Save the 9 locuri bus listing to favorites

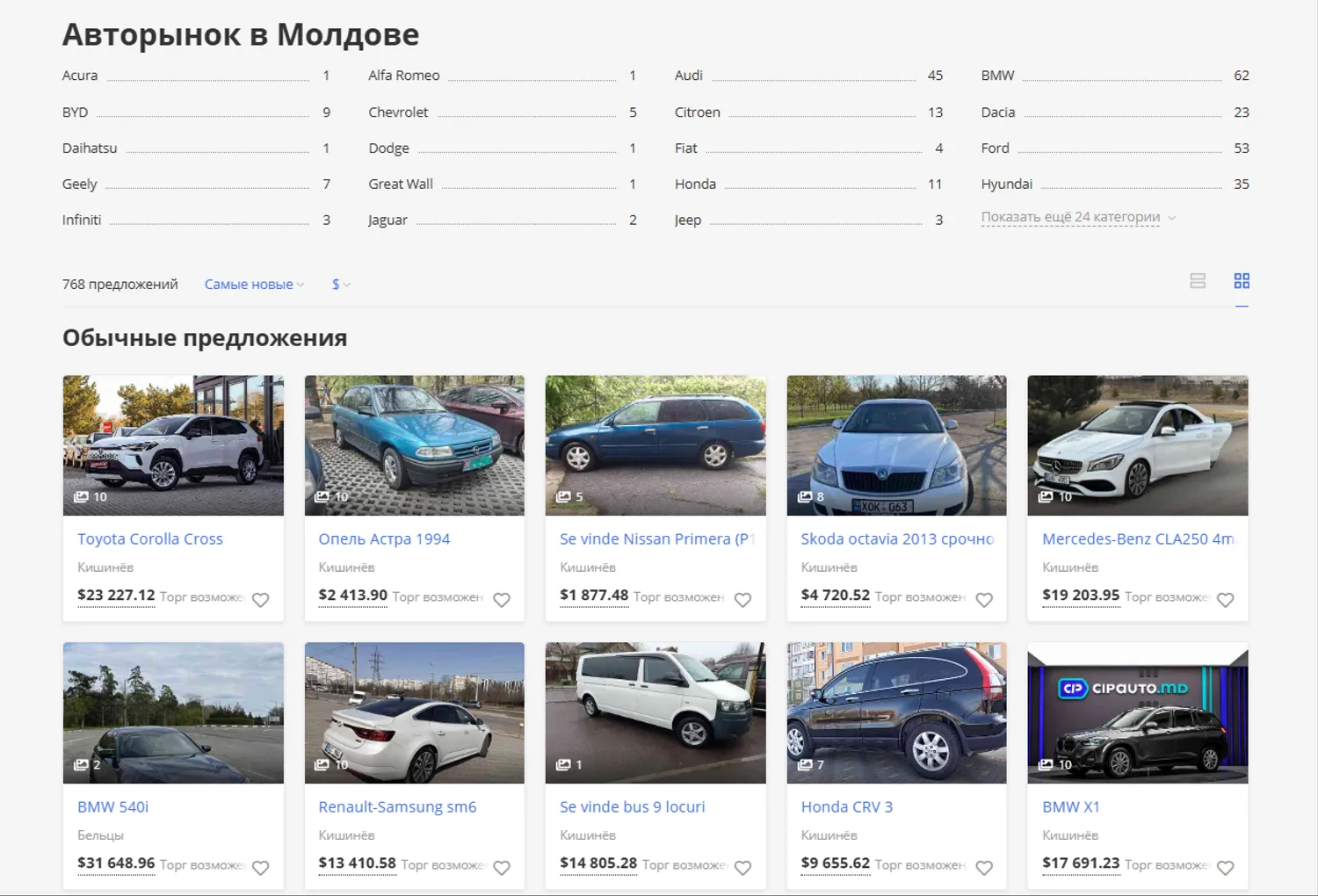[742, 868]
